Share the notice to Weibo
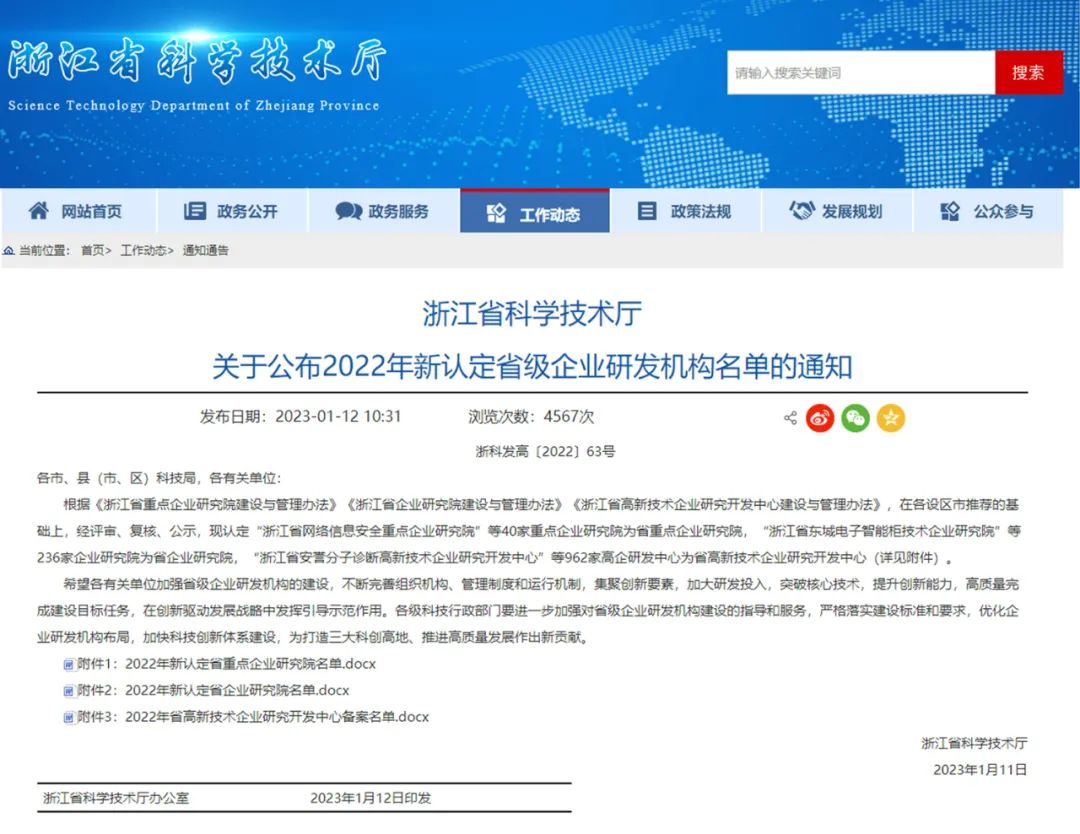This screenshot has height=834, width=1080. 820,418
